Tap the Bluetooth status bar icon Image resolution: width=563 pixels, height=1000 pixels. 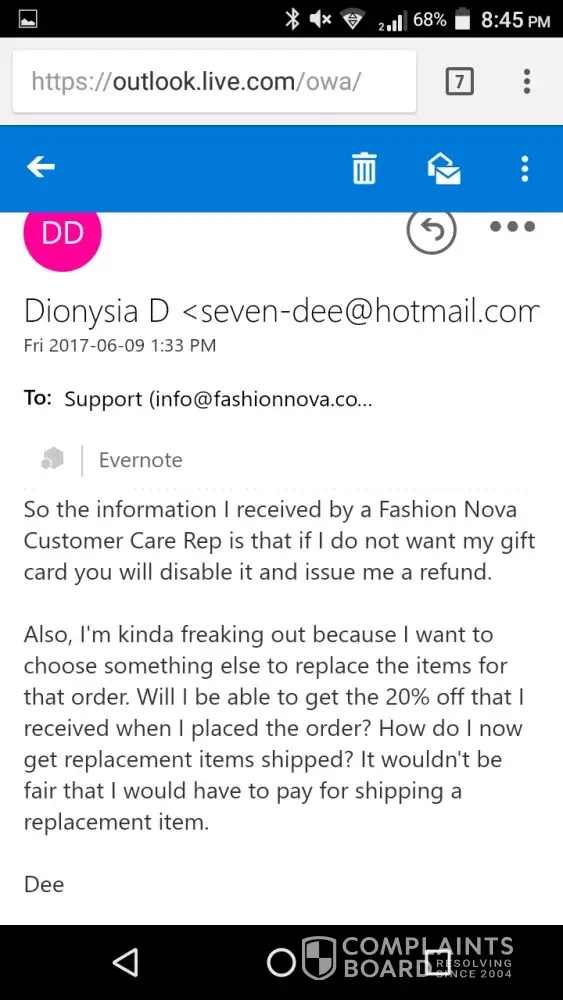point(291,20)
